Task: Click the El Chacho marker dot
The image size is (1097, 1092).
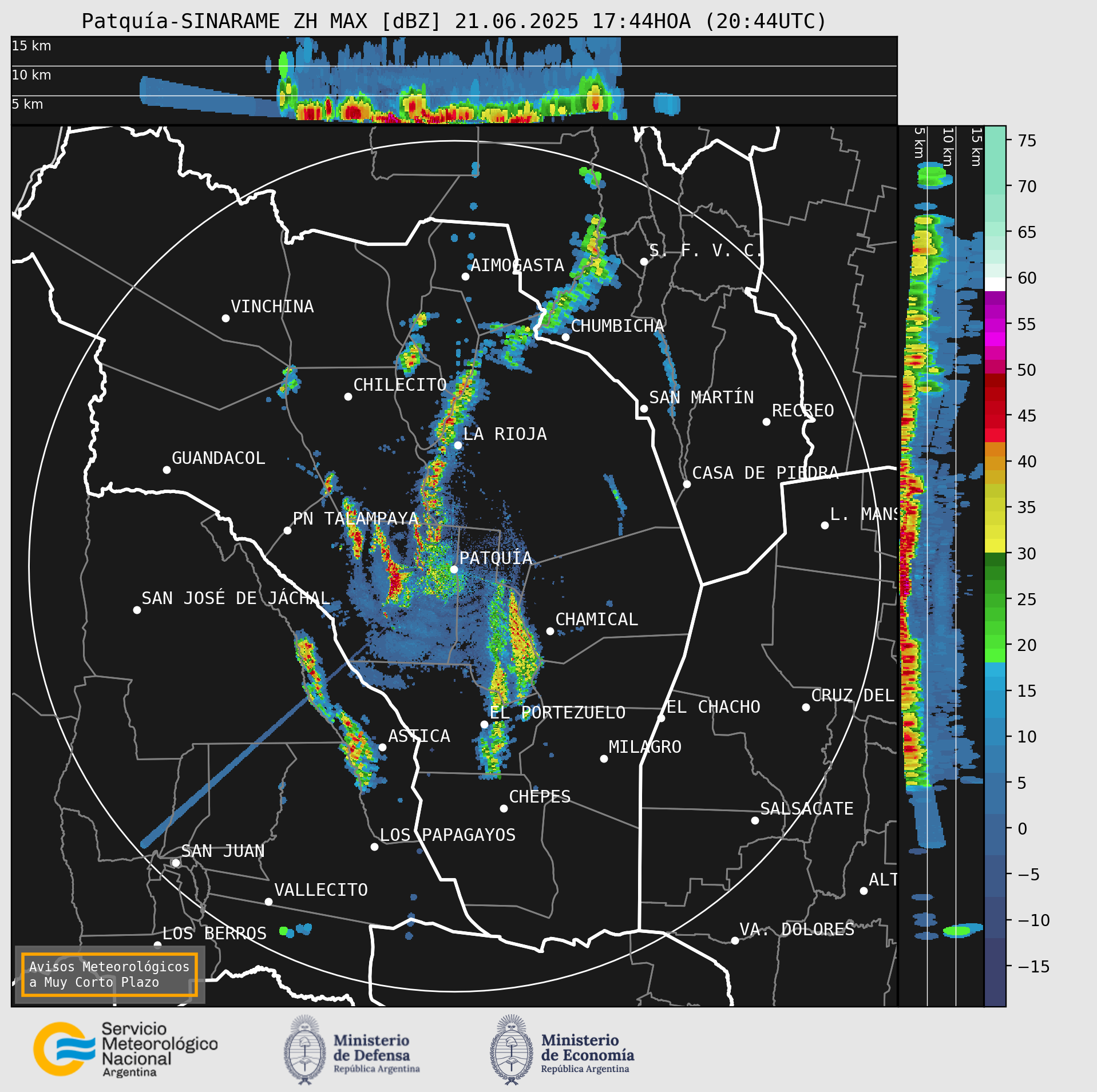Action: tap(661, 718)
